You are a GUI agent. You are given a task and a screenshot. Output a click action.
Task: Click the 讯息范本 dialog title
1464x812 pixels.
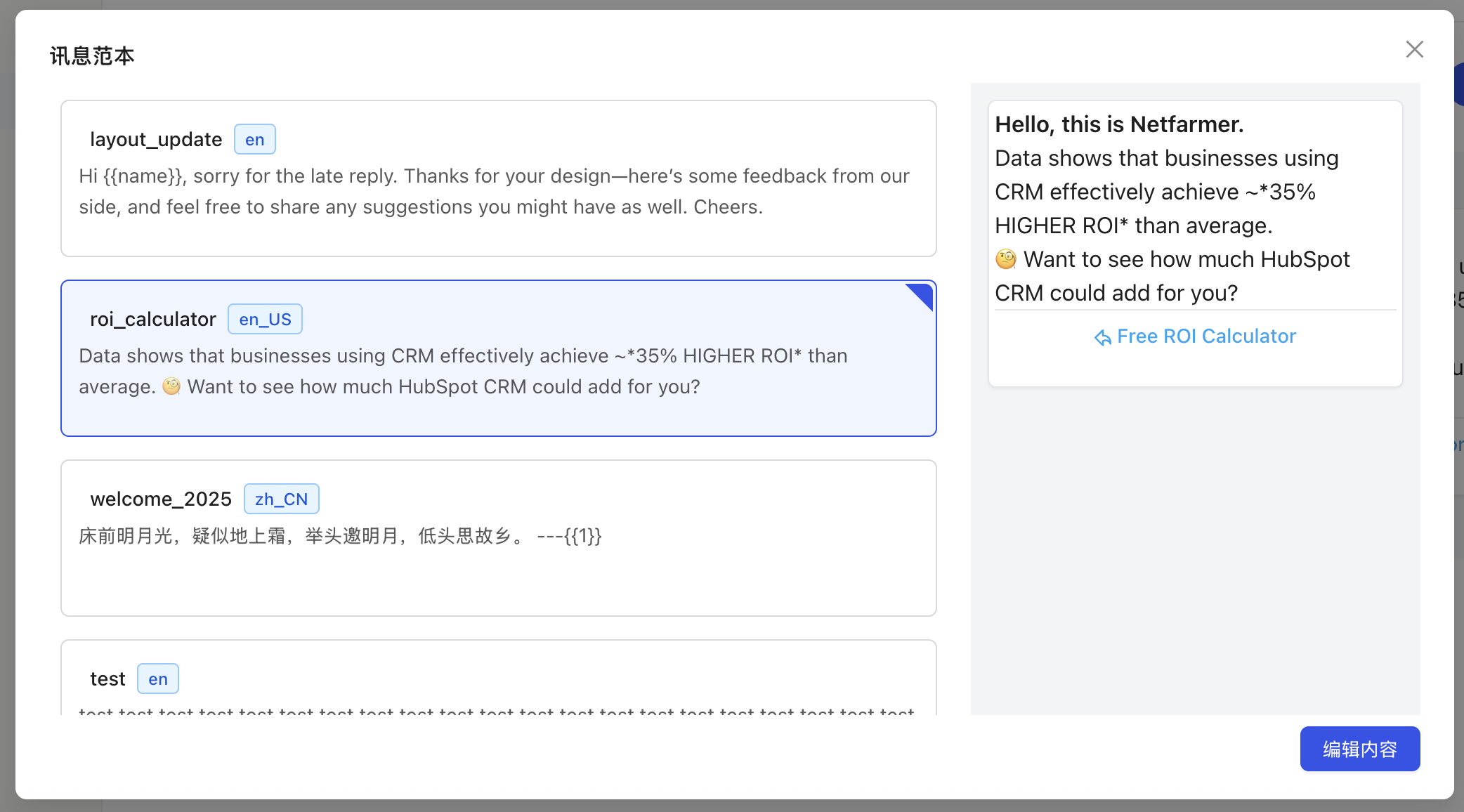tap(92, 55)
